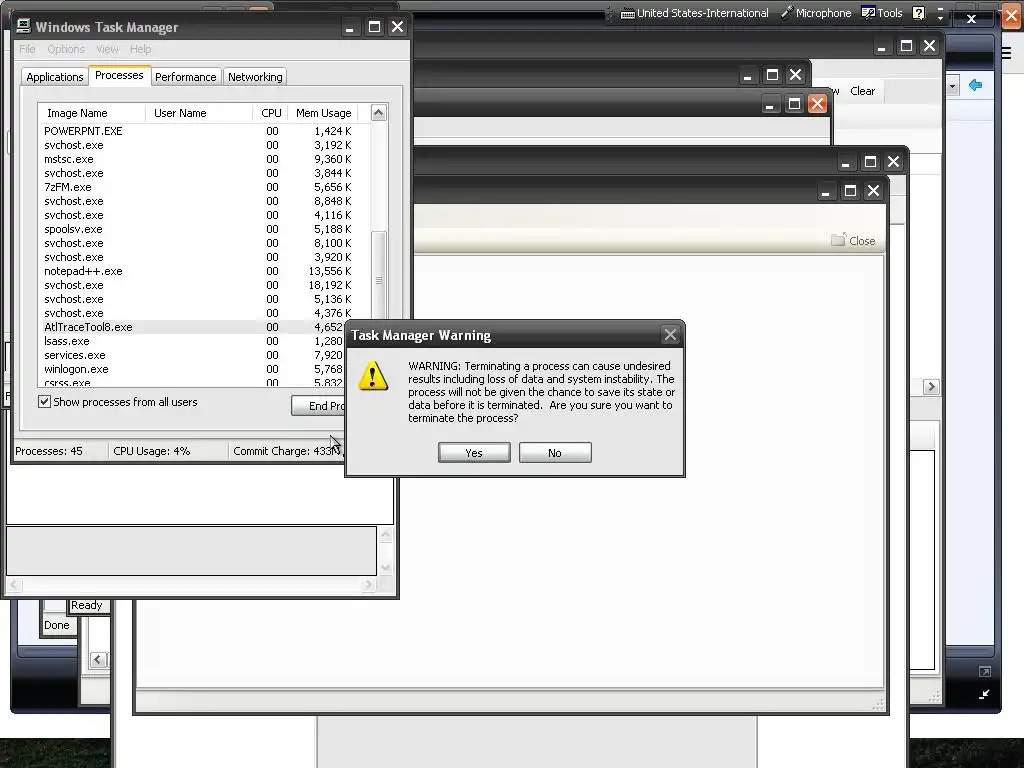Open the Options menu in Task Manager
This screenshot has height=768, width=1024.
[x=66, y=49]
